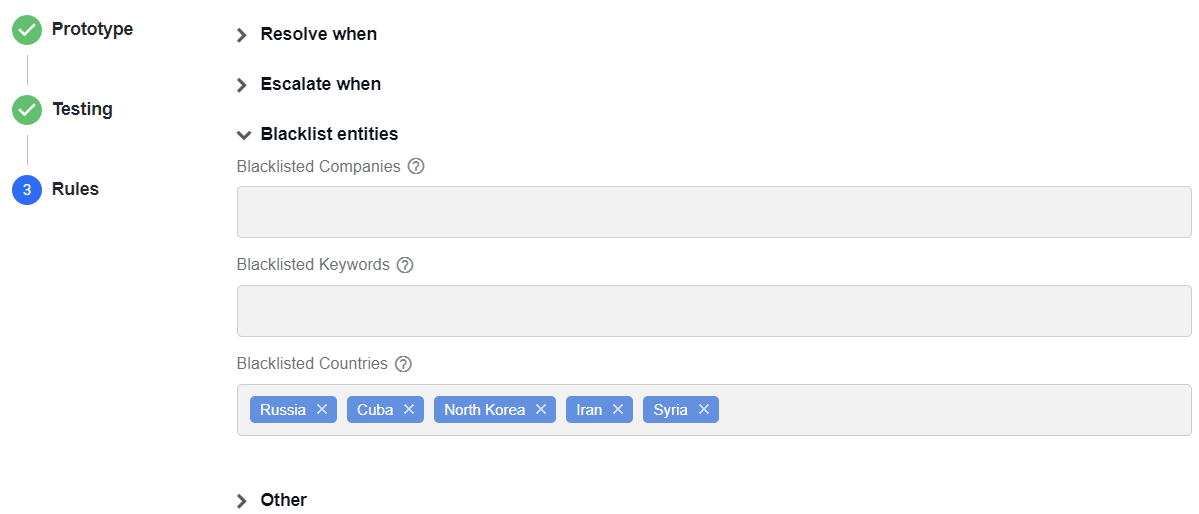The image size is (1199, 514).
Task: Go to the Testing step label
Action: [83, 109]
